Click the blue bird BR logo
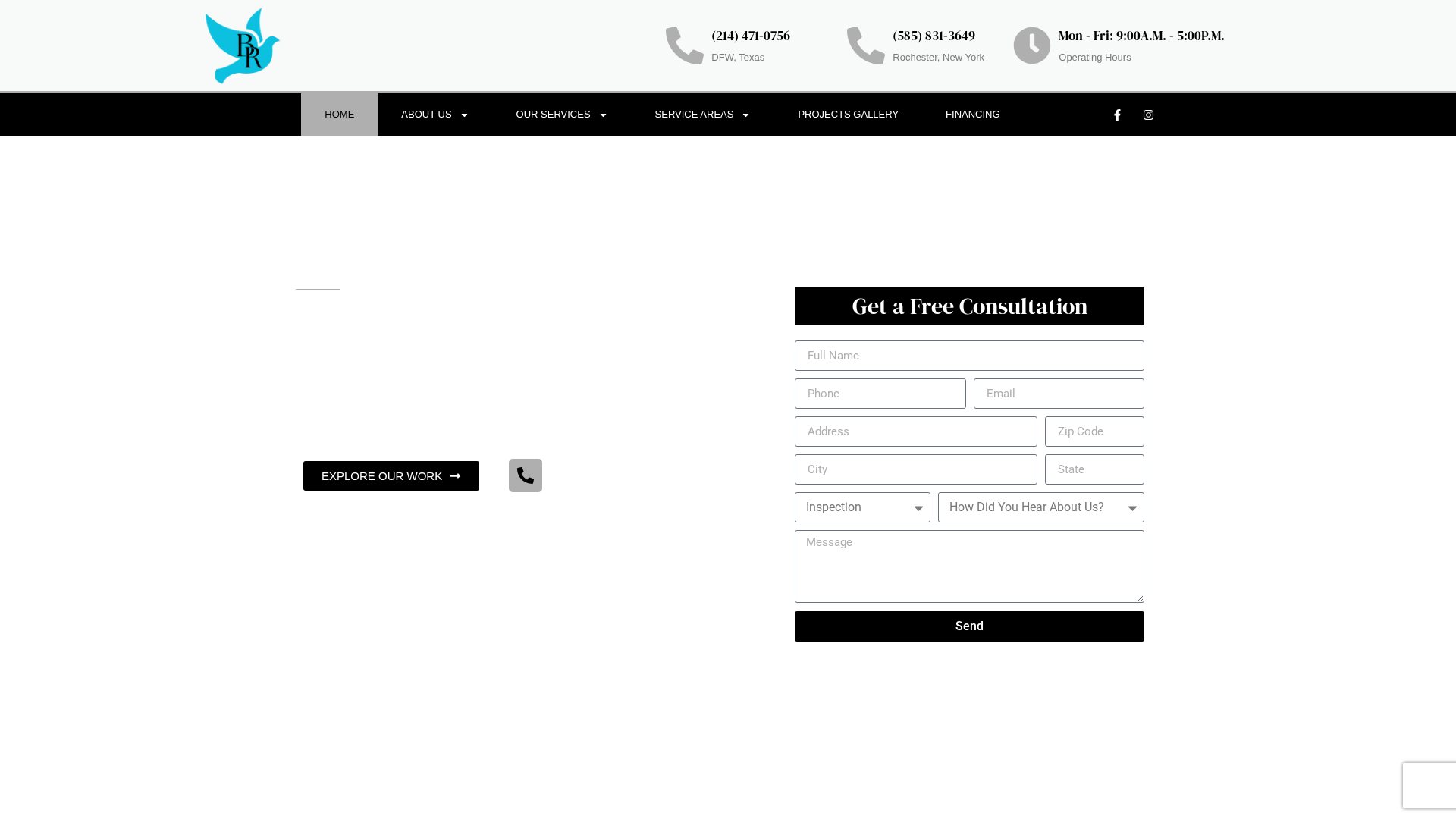Image resolution: width=1456 pixels, height=819 pixels. tap(243, 45)
